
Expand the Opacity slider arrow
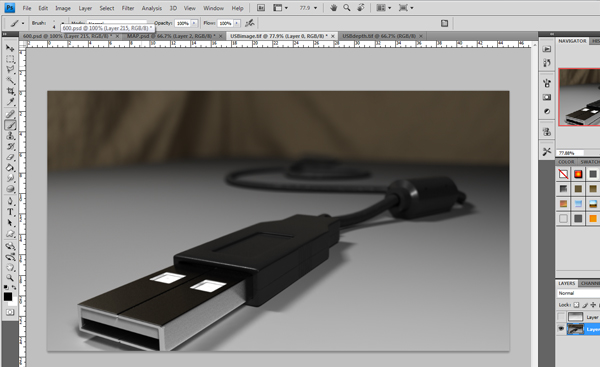(x=194, y=23)
